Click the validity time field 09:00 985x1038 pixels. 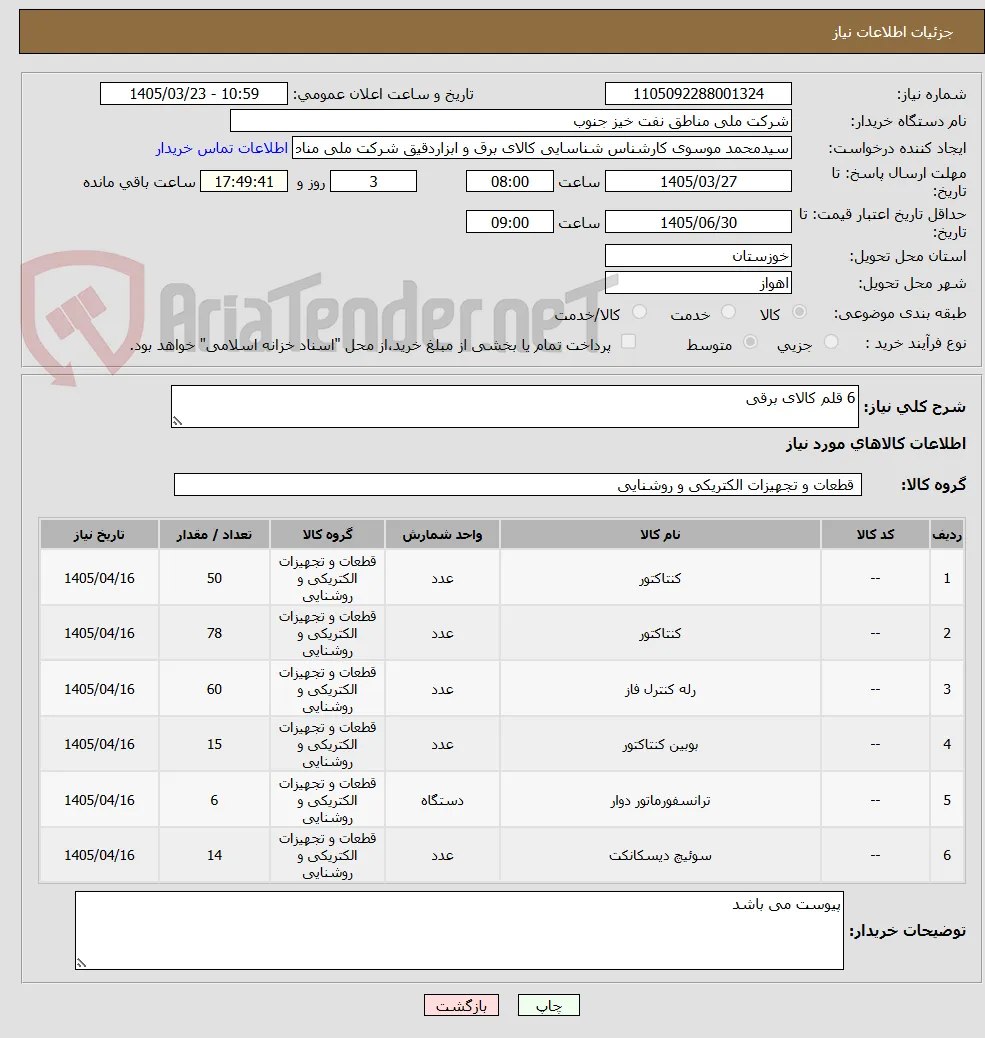coord(510,222)
